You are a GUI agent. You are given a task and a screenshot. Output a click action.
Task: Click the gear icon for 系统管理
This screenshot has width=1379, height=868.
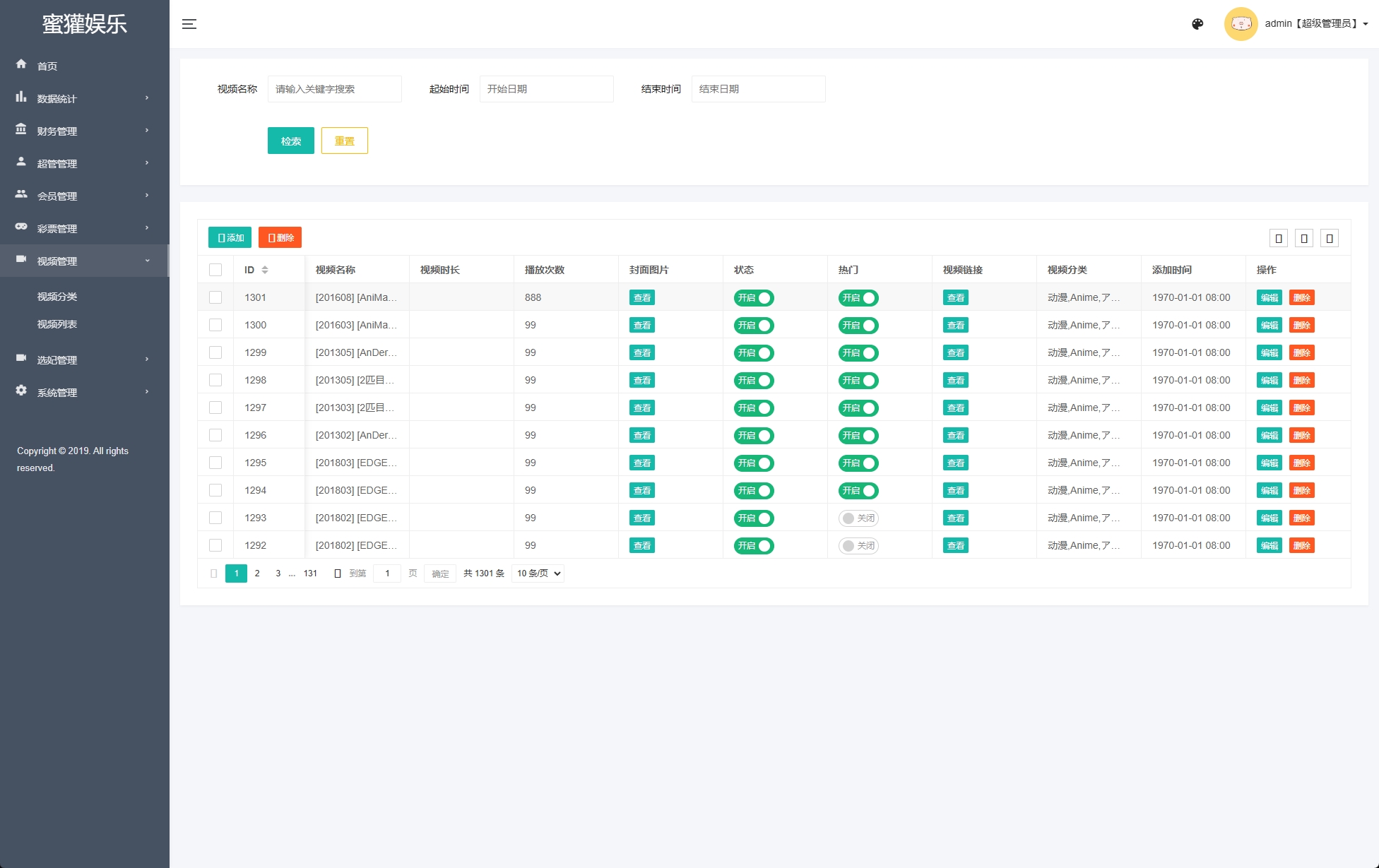coord(21,391)
